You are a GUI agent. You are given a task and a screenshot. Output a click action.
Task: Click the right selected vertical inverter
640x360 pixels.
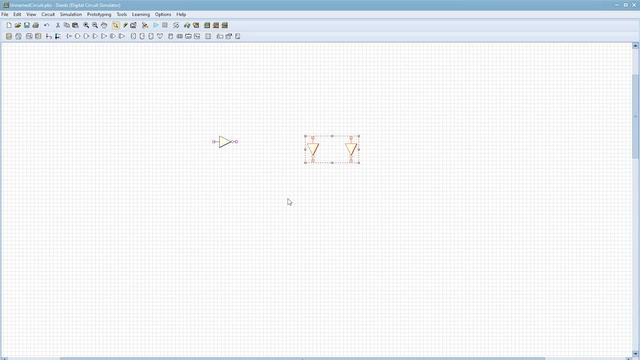click(351, 149)
